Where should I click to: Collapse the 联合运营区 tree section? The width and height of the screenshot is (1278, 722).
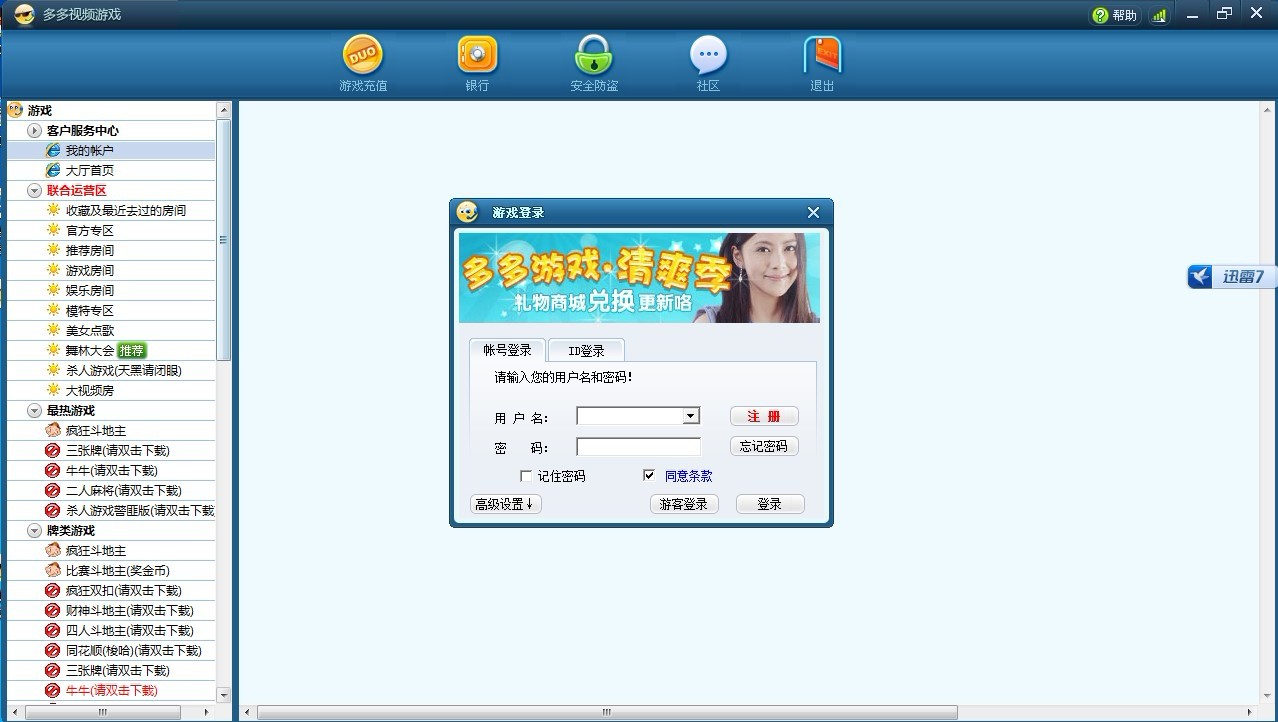pyautogui.click(x=34, y=190)
